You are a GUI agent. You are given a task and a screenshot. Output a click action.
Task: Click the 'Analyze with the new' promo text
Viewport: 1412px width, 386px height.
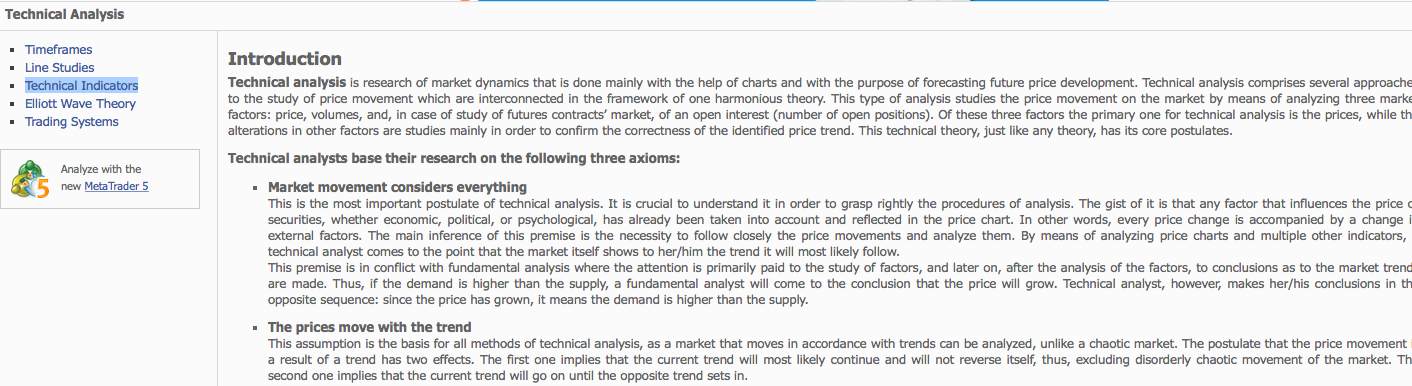pyautogui.click(x=101, y=177)
